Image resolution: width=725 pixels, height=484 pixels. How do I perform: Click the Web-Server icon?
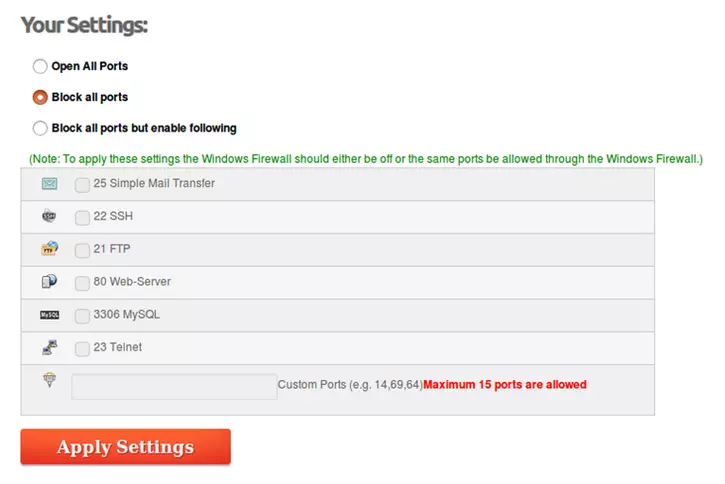[50, 282]
